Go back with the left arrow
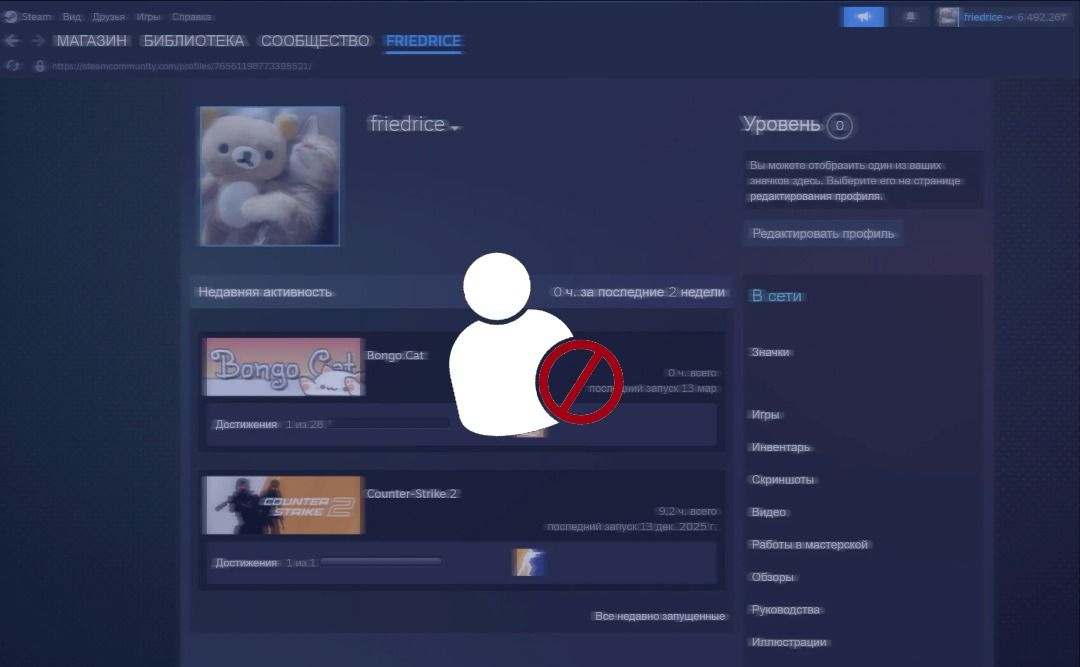The width and height of the screenshot is (1080, 667). 12,41
